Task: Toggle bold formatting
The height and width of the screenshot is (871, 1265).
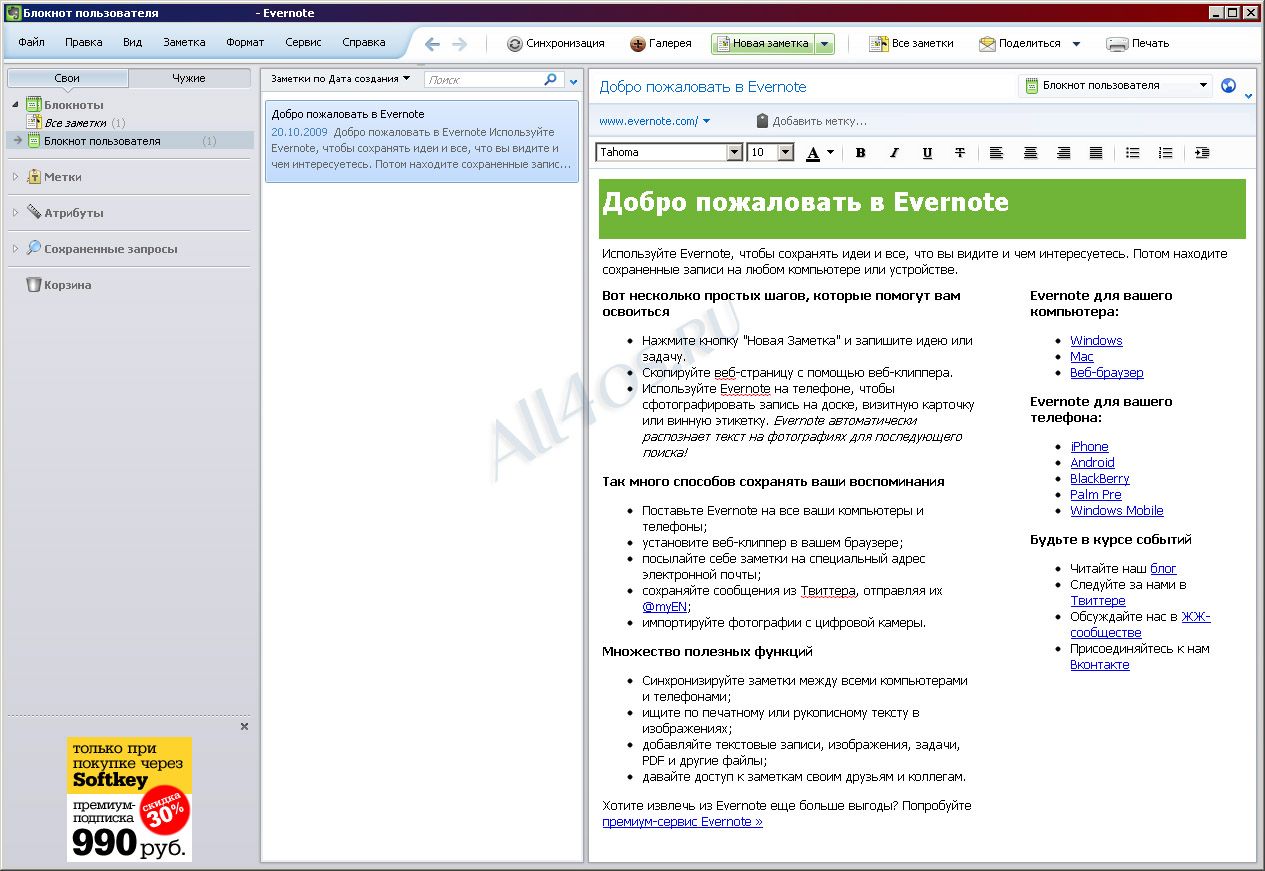Action: 860,153
